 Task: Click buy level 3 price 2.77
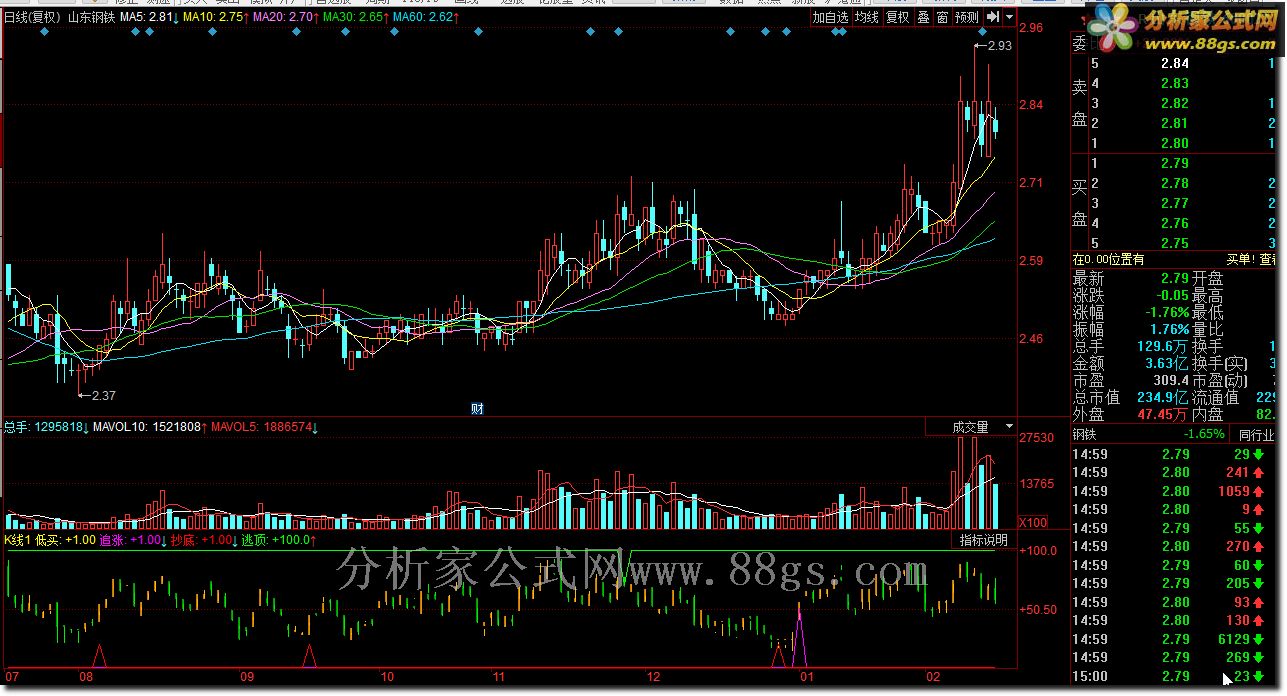coord(1175,204)
